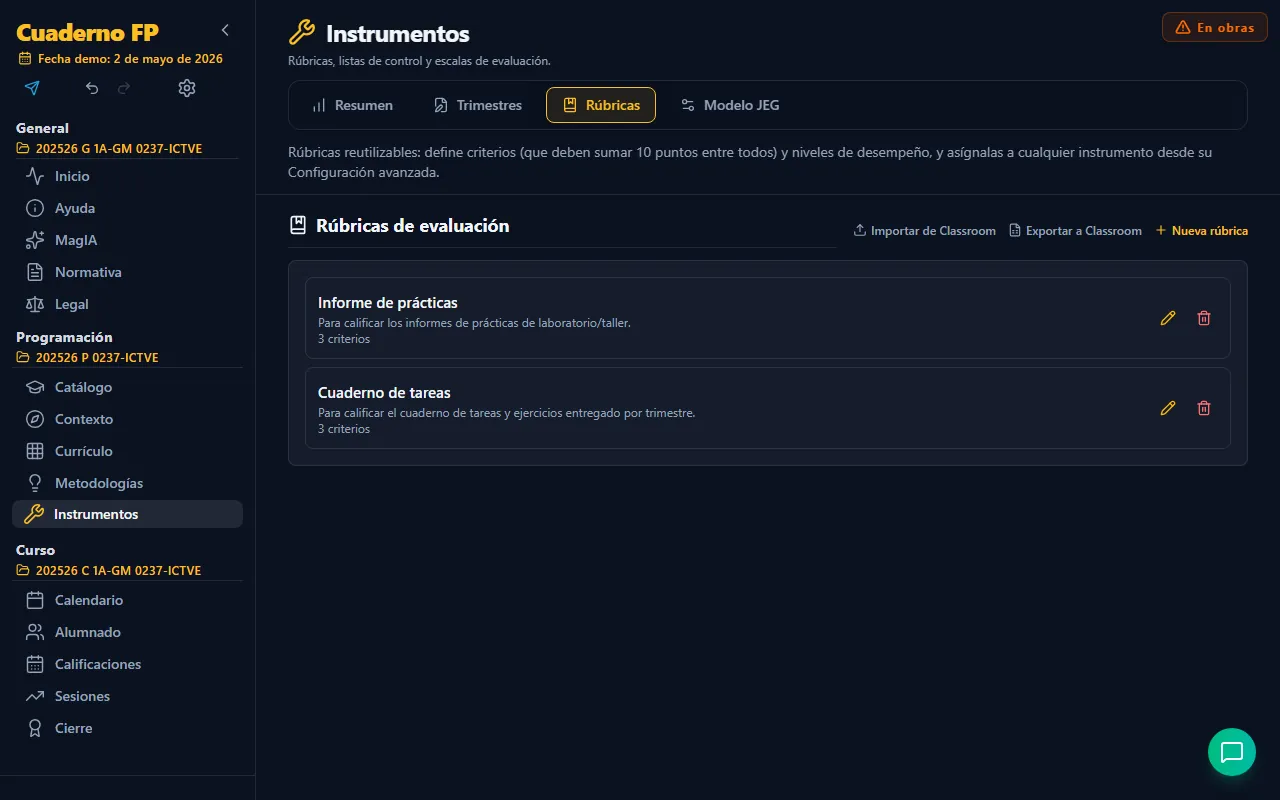Click the redo arrow icon
The width and height of the screenshot is (1280, 800).
pos(124,88)
